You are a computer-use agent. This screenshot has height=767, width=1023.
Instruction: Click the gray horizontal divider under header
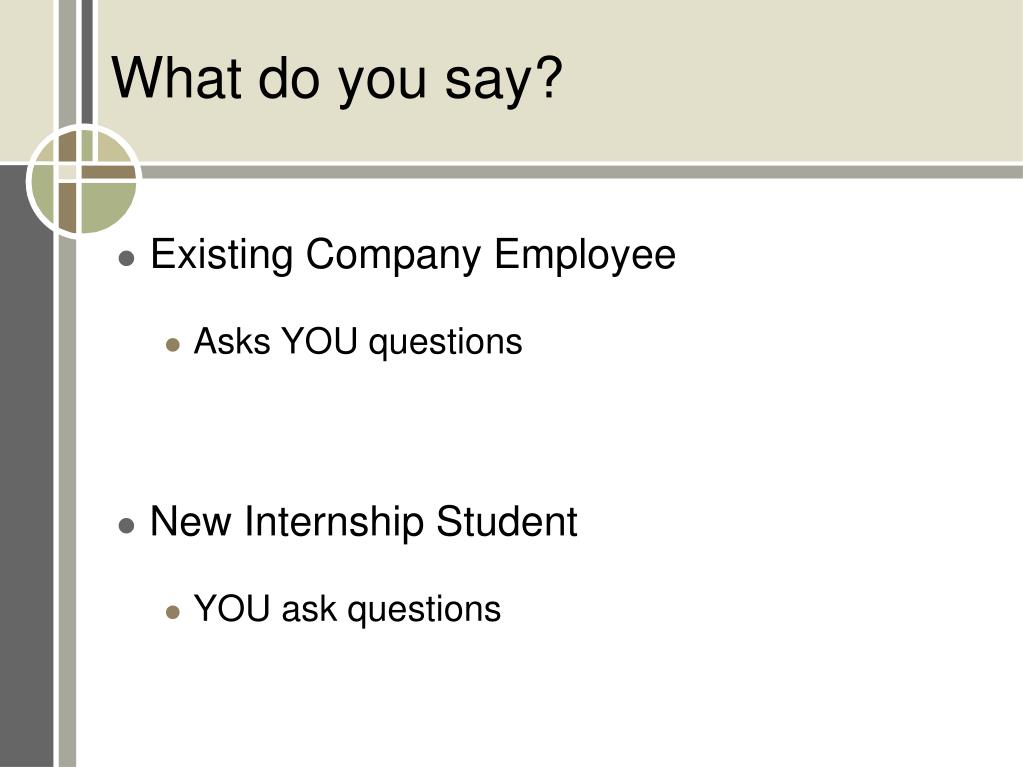581,172
